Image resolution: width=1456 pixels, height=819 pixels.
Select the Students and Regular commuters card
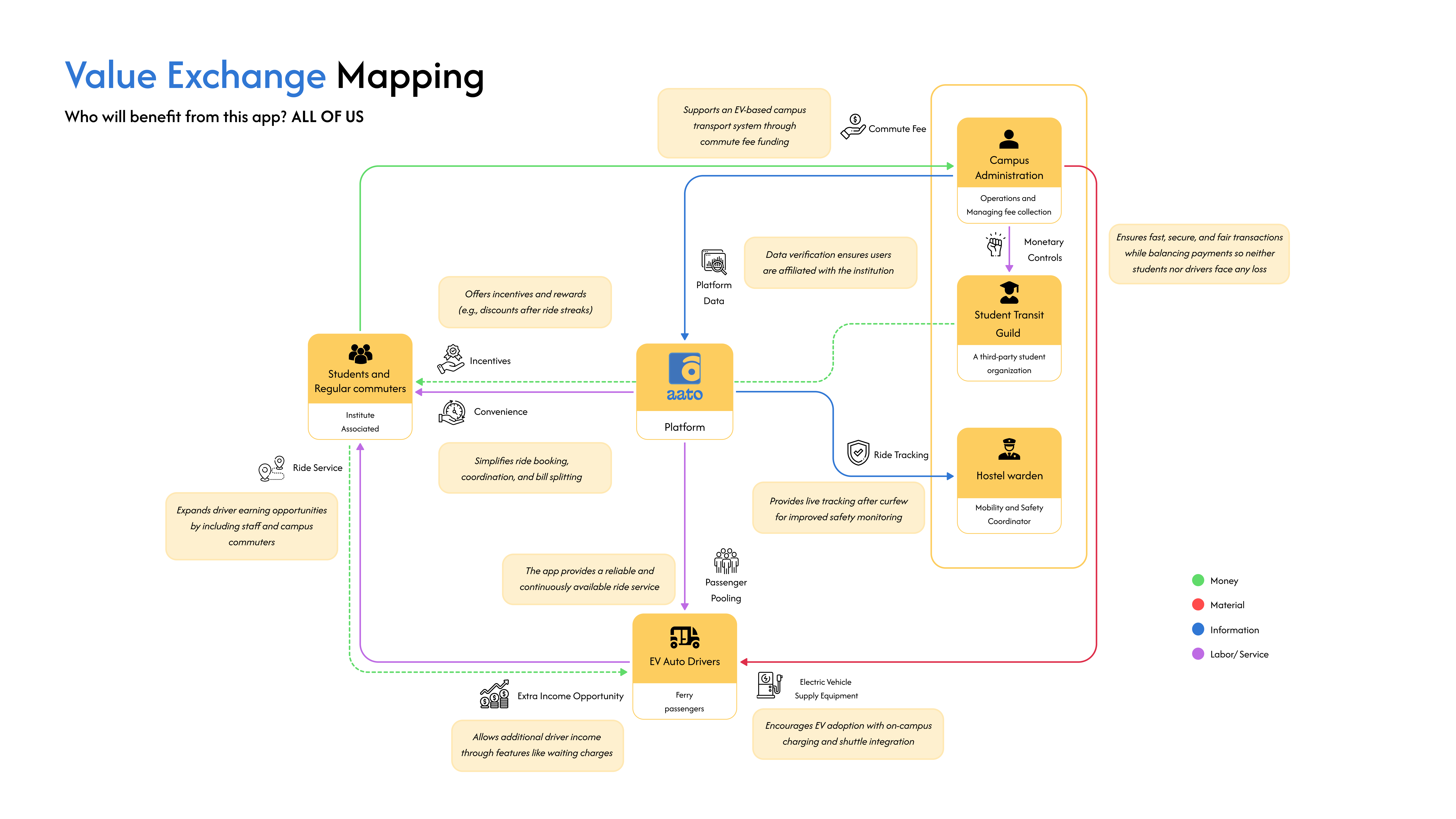tap(360, 387)
